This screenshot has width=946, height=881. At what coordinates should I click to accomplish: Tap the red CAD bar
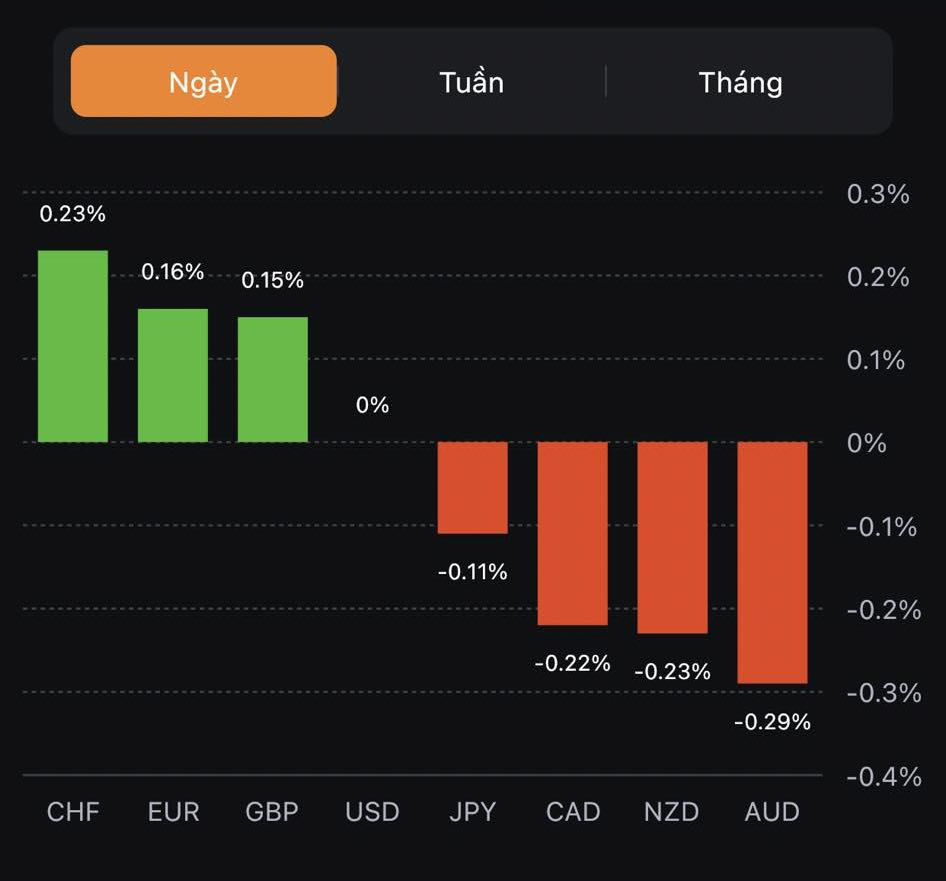(x=572, y=533)
